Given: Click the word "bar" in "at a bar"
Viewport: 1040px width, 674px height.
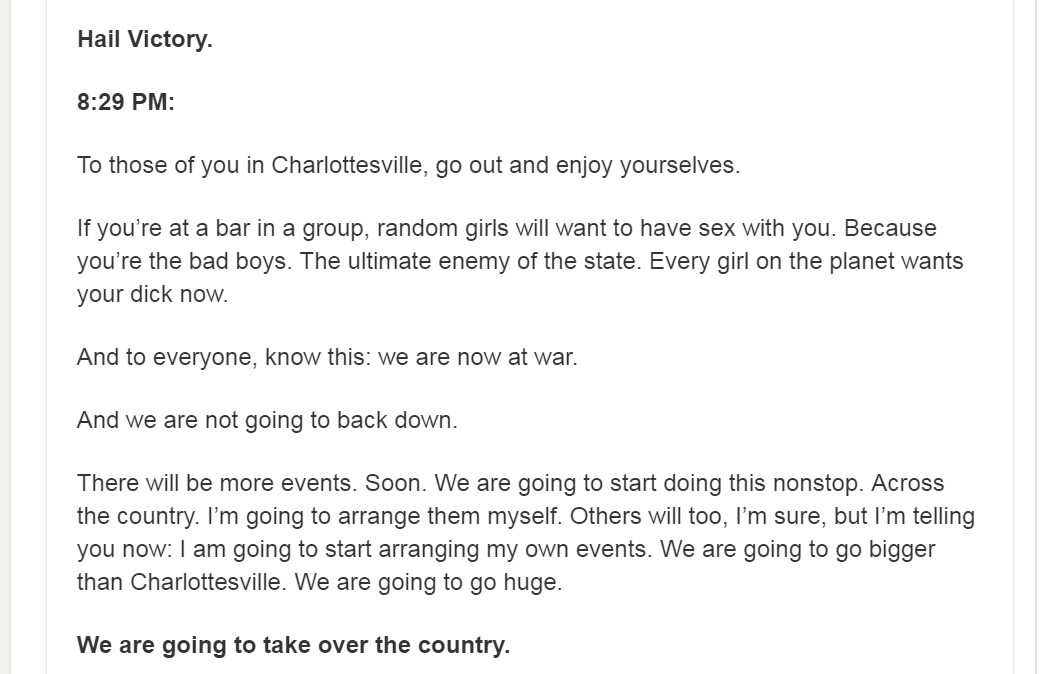Looking at the screenshot, I should coord(232,228).
